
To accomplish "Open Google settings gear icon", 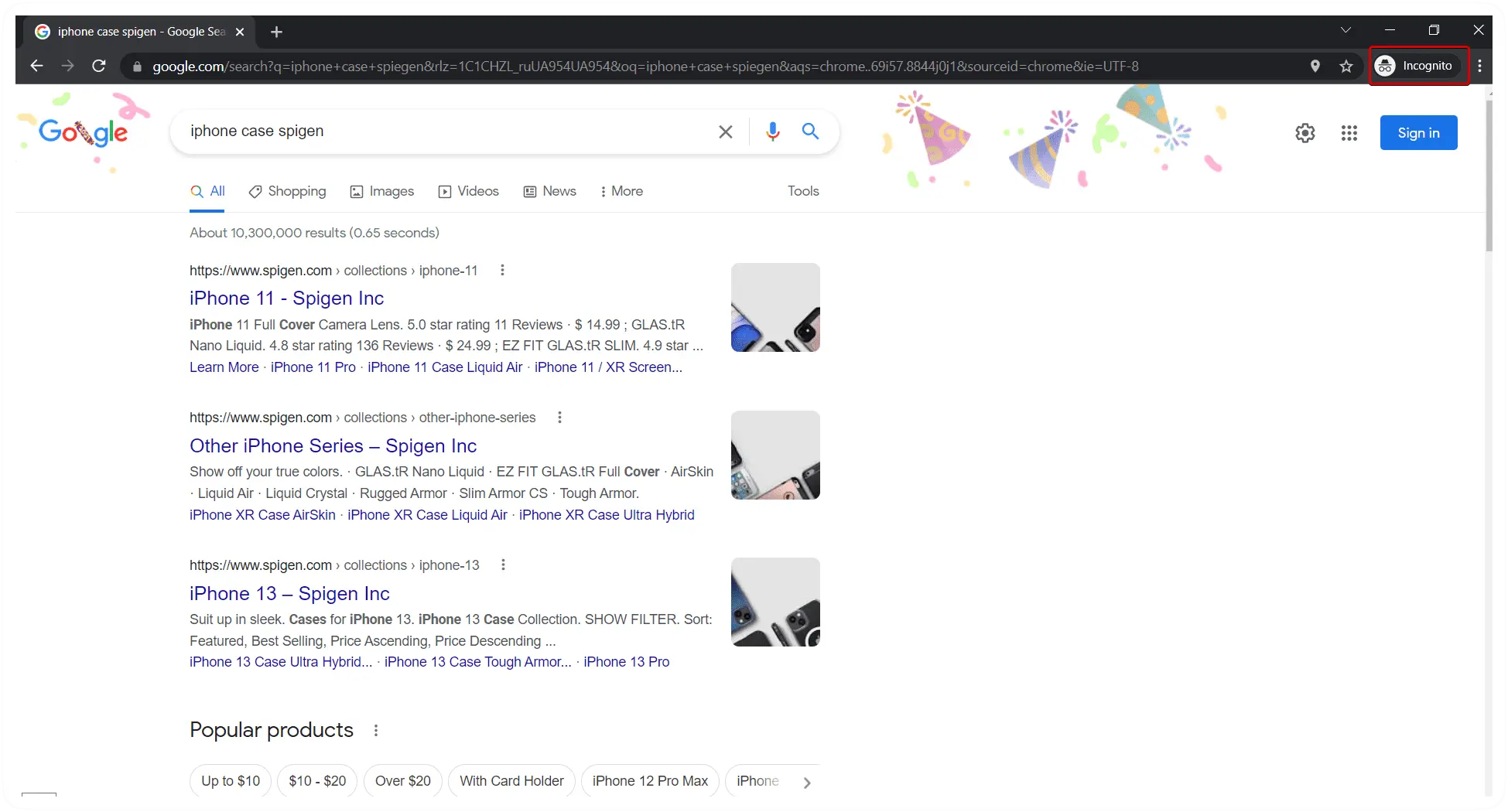I will 1305,133.
